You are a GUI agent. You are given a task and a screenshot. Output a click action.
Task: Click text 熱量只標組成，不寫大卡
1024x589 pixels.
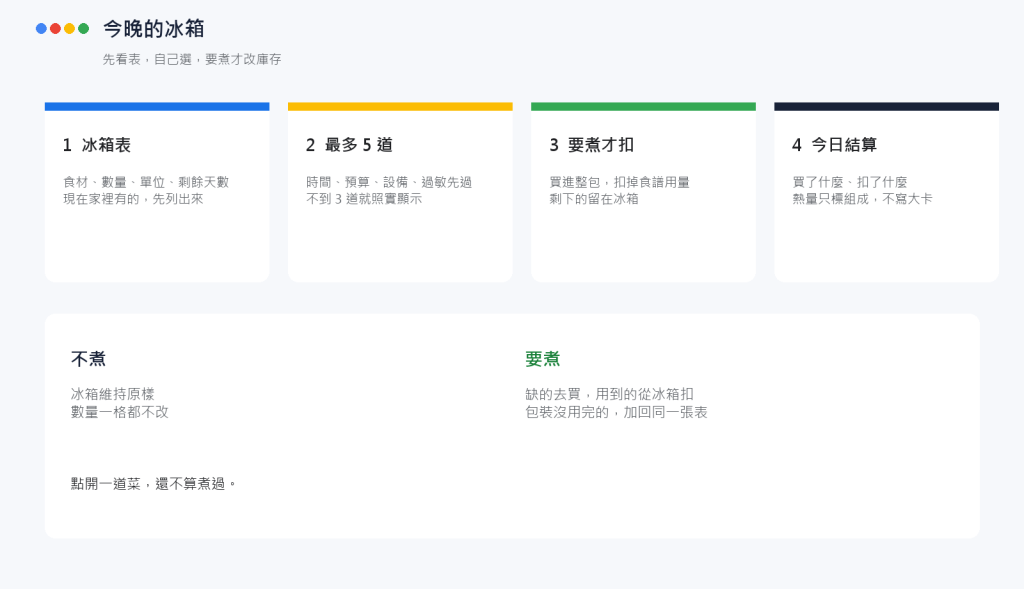point(862,199)
